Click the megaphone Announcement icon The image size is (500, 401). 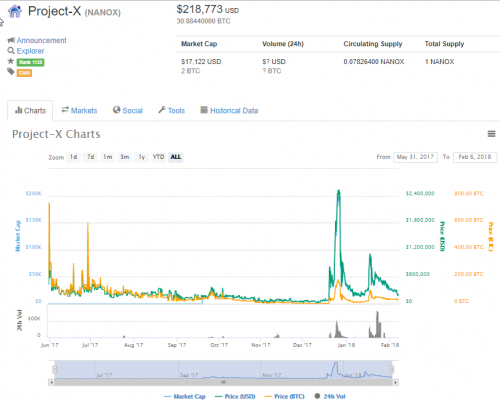coord(11,40)
